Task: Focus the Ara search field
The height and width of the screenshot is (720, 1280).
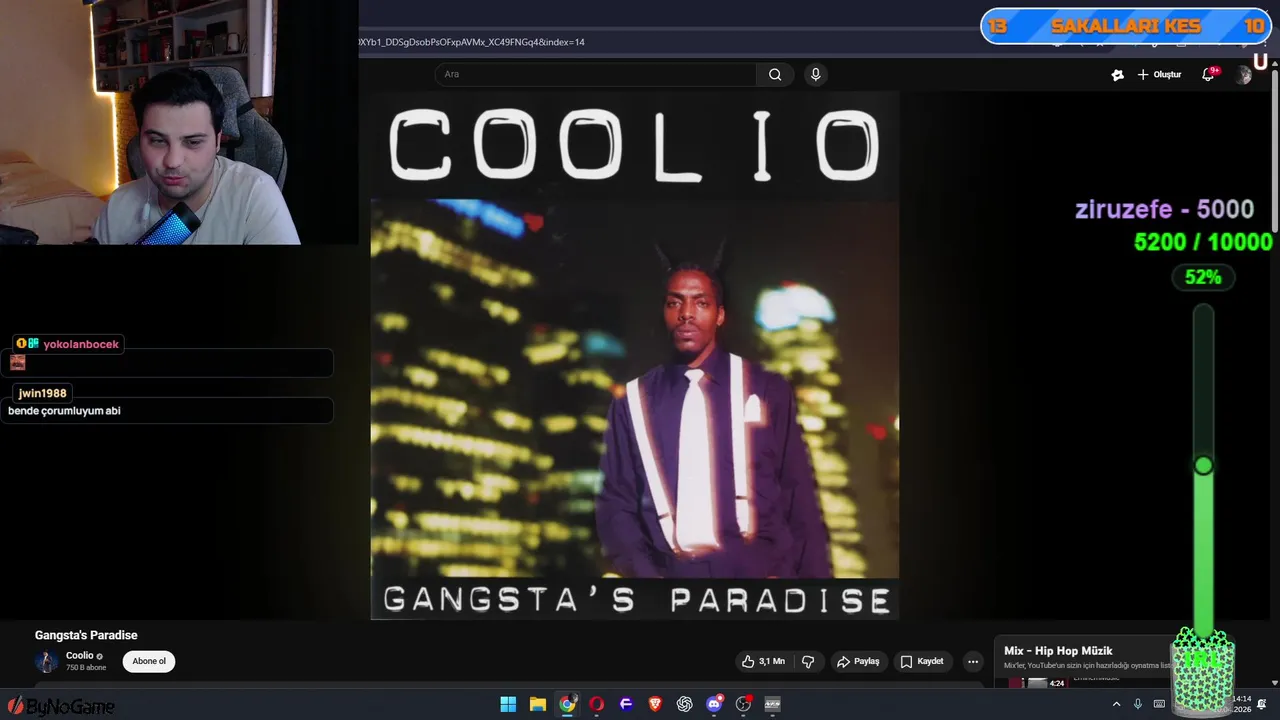Action: click(x=597, y=74)
